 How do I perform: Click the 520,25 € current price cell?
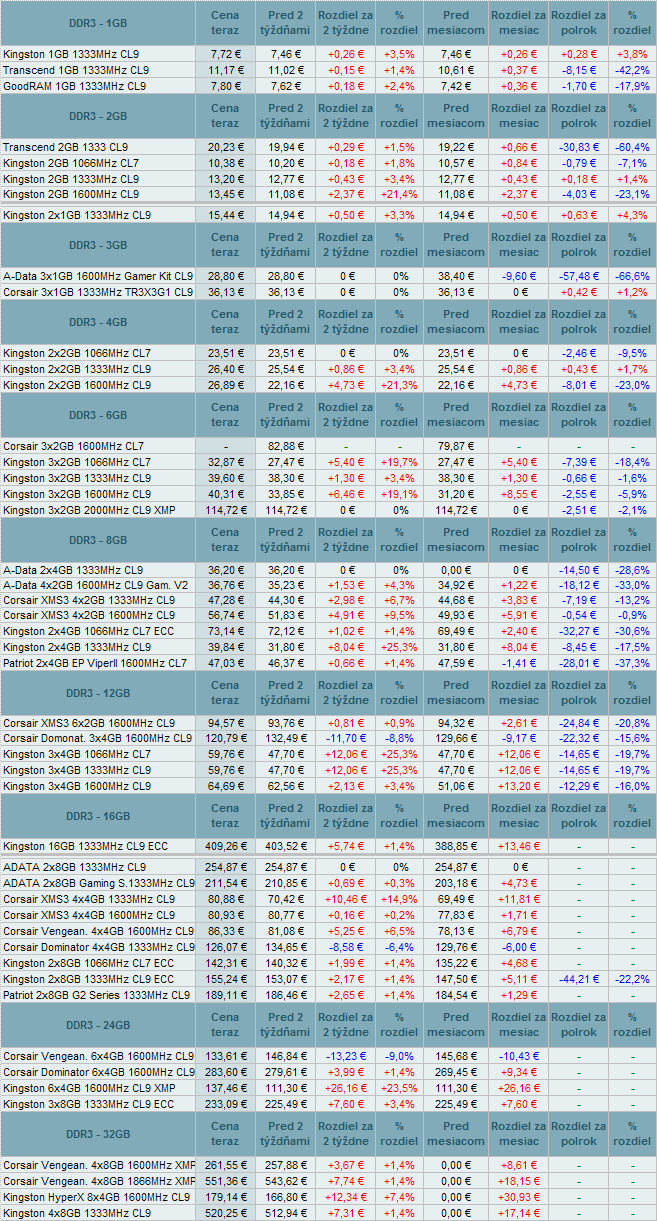tap(225, 1213)
